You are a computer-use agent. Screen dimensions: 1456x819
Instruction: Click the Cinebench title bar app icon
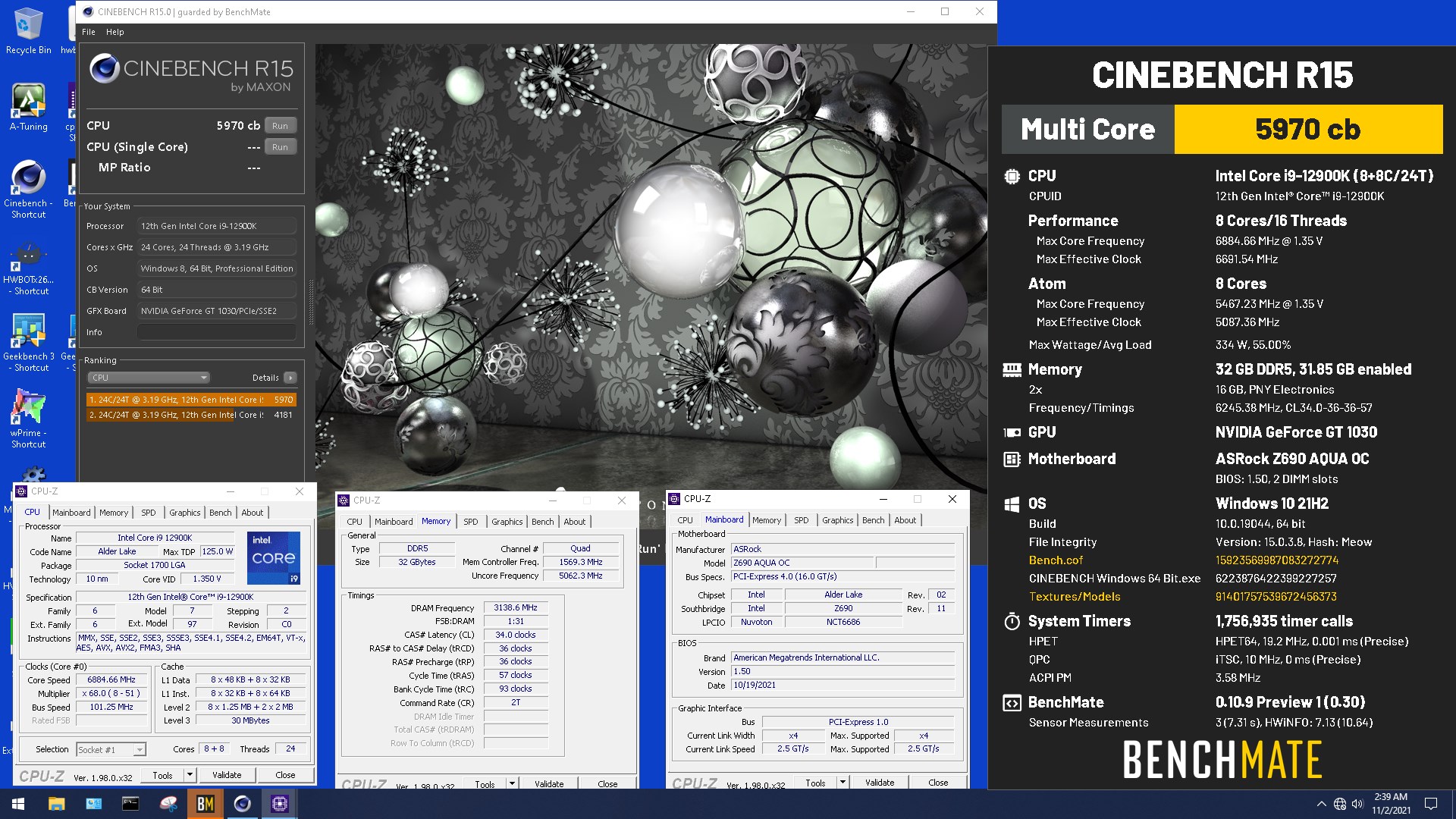pyautogui.click(x=88, y=11)
